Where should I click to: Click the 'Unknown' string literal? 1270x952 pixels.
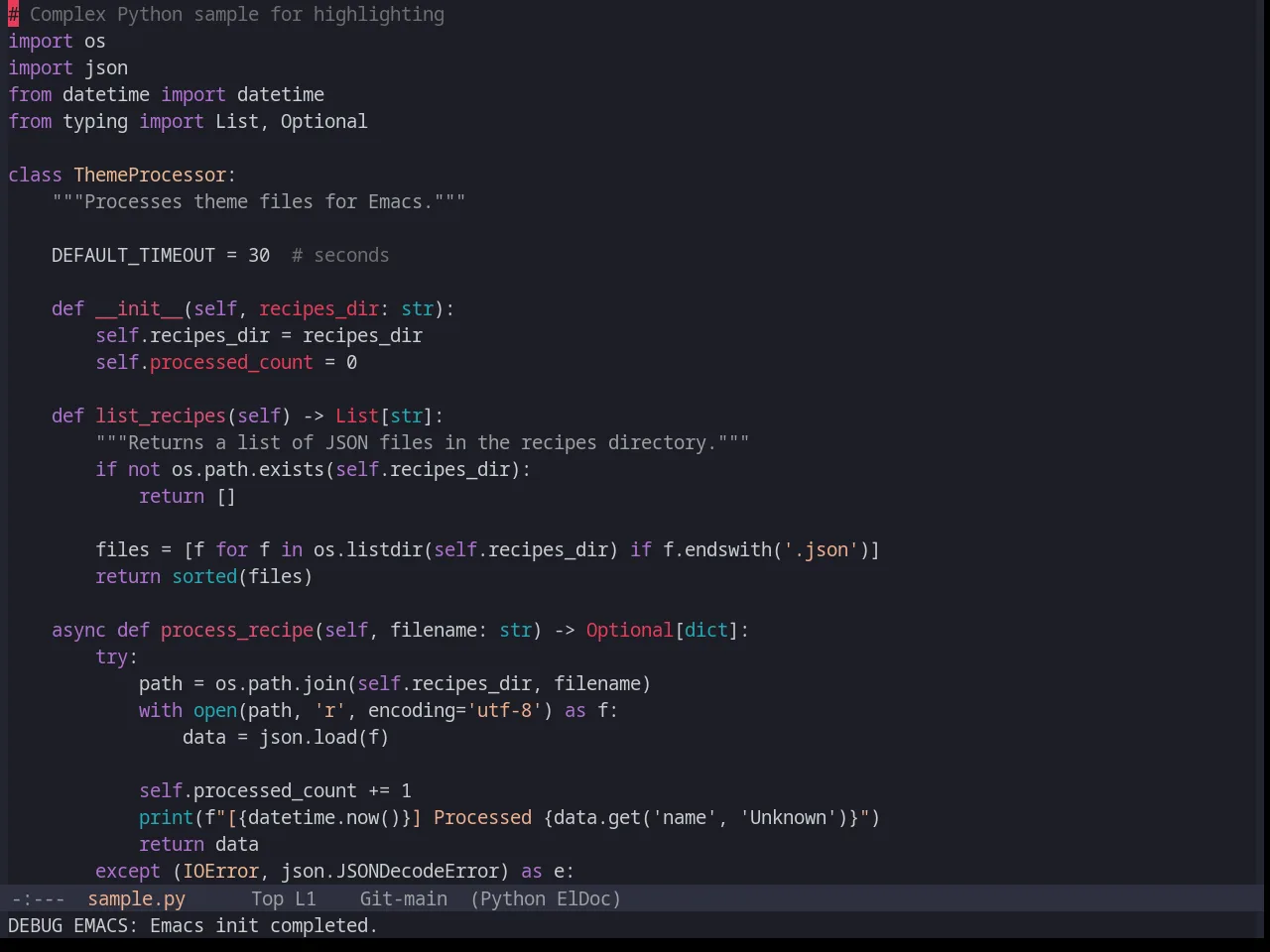tap(788, 817)
